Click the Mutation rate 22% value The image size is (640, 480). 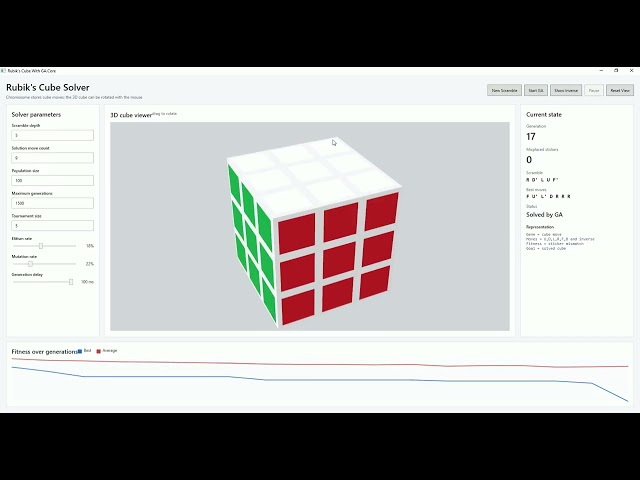point(90,264)
